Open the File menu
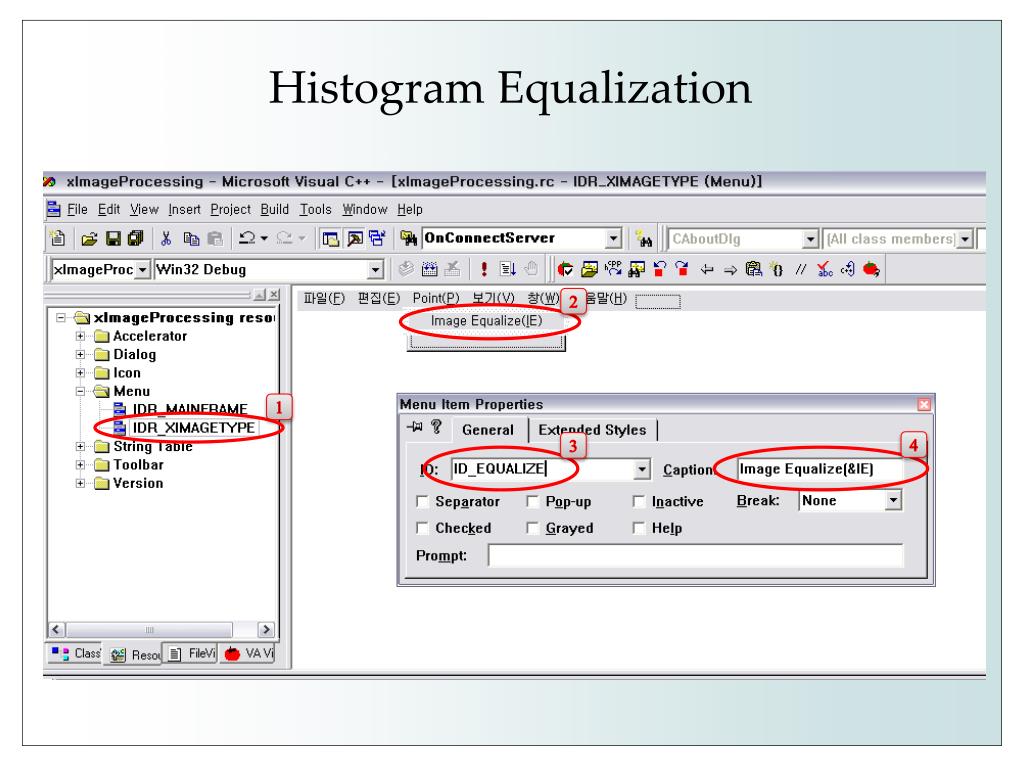 click(77, 210)
